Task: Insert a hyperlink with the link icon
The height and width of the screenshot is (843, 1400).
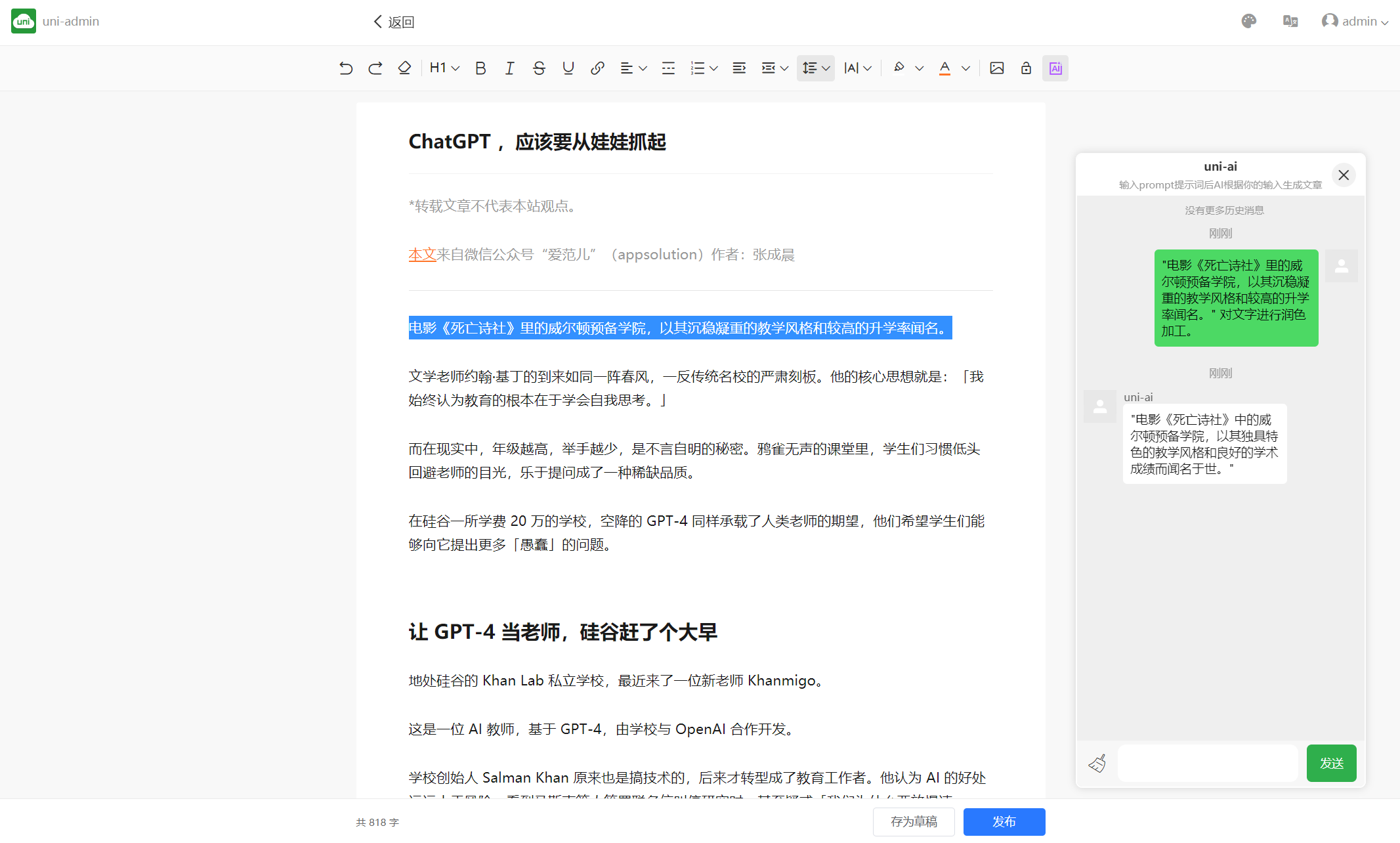Action: (x=597, y=68)
